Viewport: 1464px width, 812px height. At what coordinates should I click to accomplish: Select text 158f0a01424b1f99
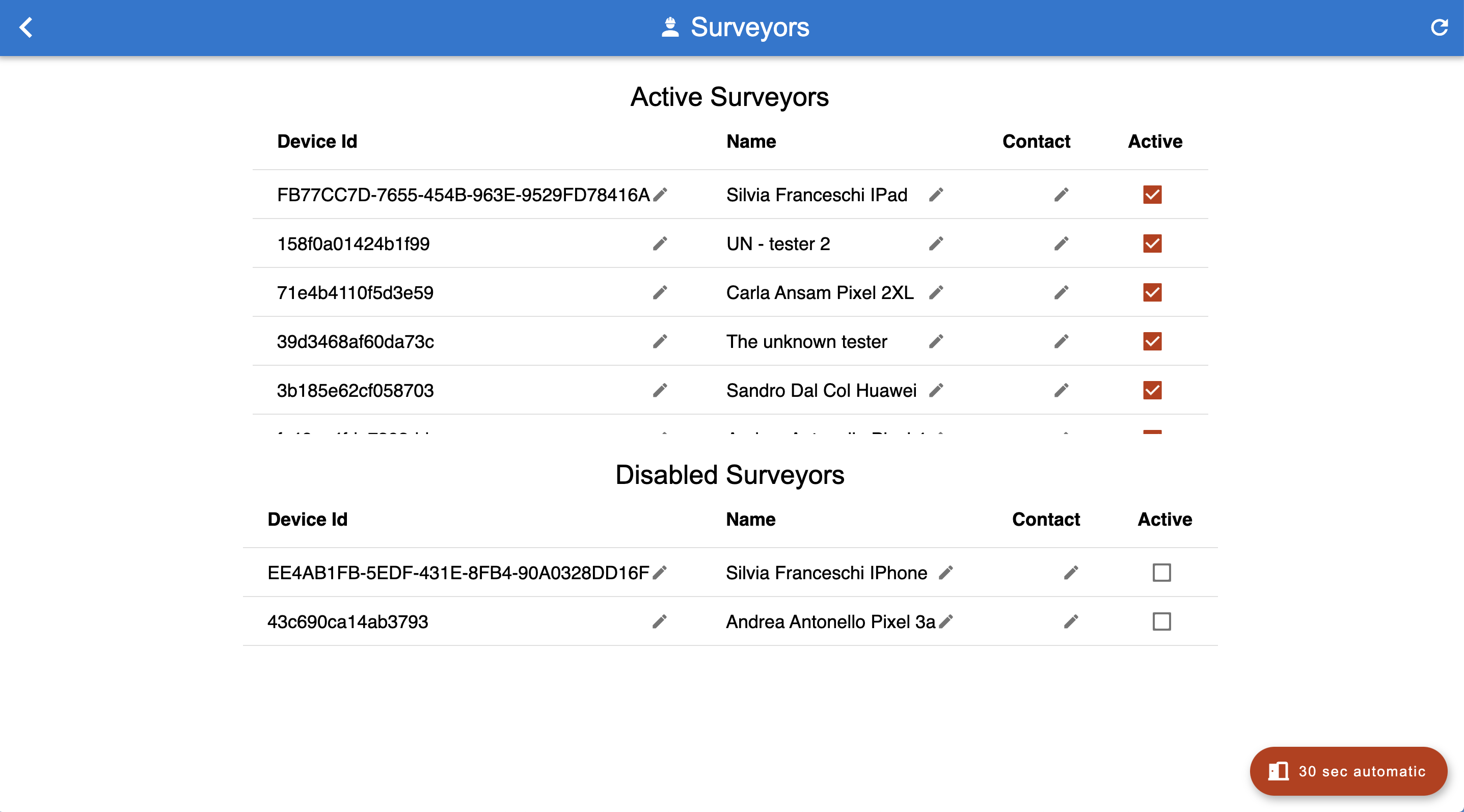pyautogui.click(x=353, y=245)
